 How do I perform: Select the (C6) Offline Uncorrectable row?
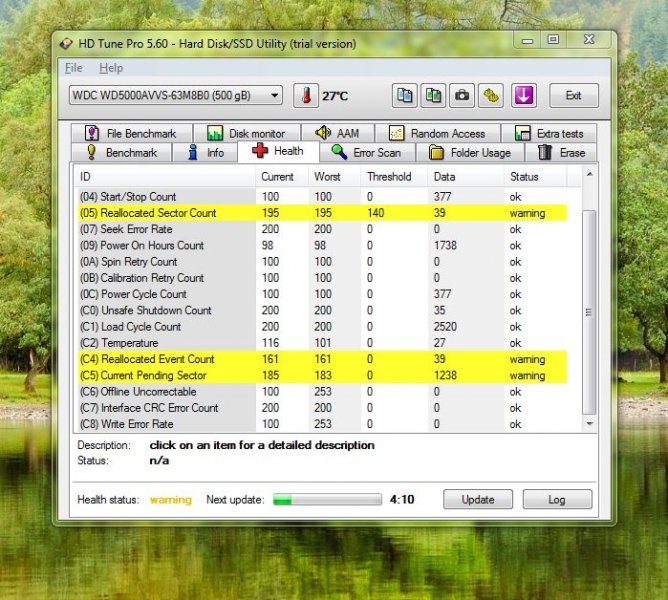click(x=323, y=391)
